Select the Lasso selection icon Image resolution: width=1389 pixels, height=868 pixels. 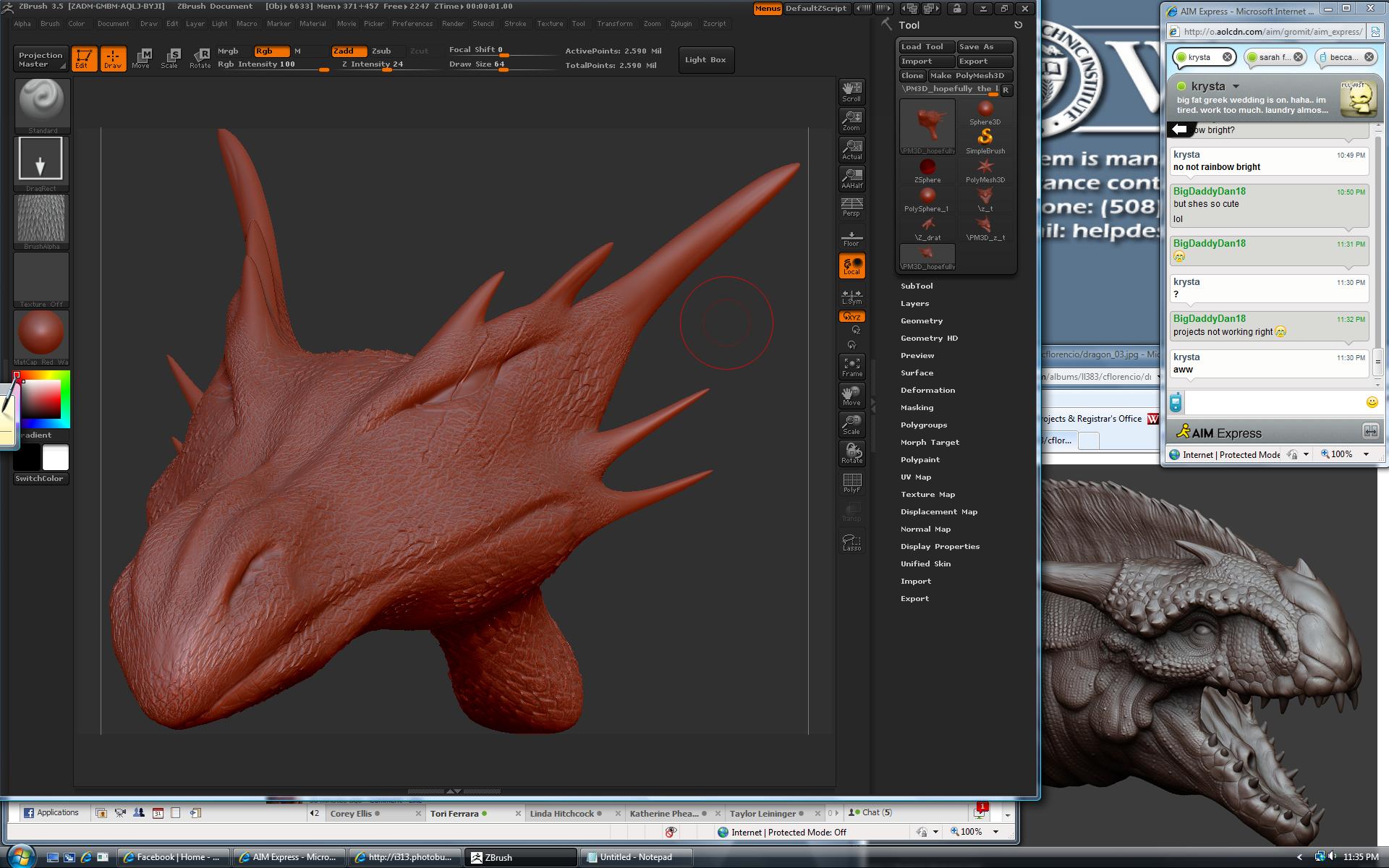pyautogui.click(x=851, y=542)
